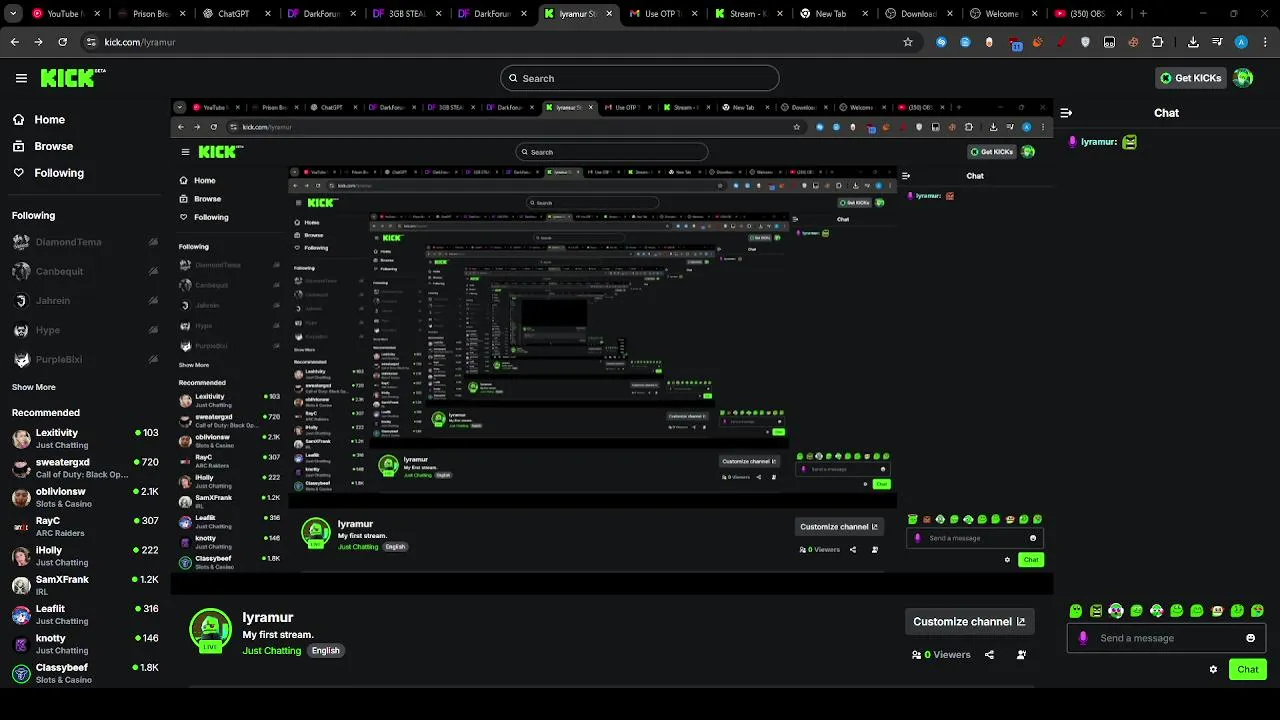Open Lexitivity channel in Recommended list
This screenshot has height=720, width=1280.
[x=85, y=438]
